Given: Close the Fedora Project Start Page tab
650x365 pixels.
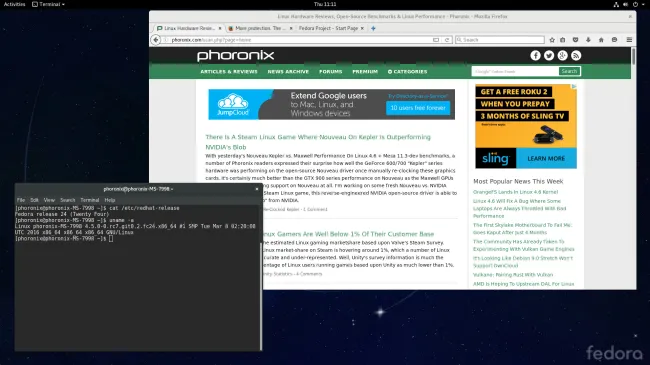Looking at the screenshot, I should click(362, 28).
